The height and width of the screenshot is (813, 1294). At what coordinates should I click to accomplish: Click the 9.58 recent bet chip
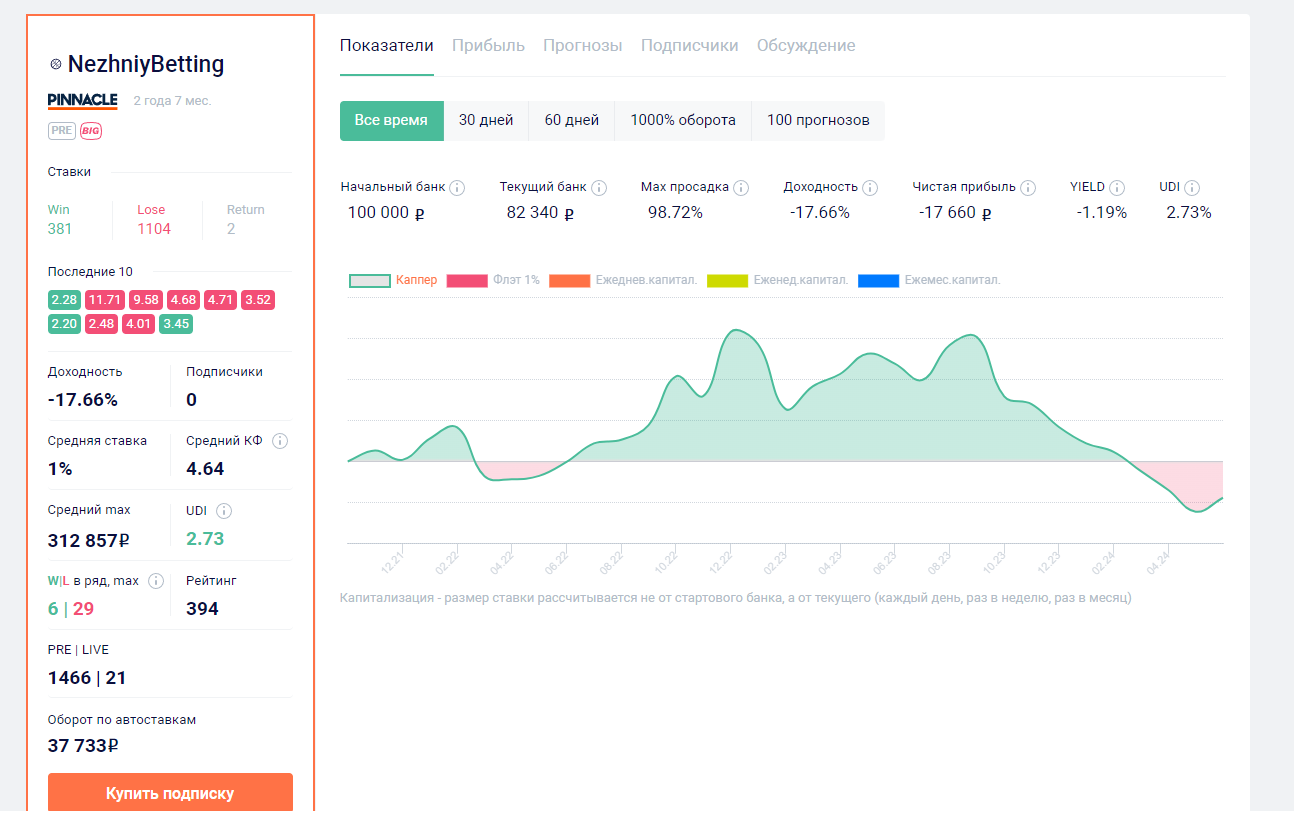click(x=146, y=300)
